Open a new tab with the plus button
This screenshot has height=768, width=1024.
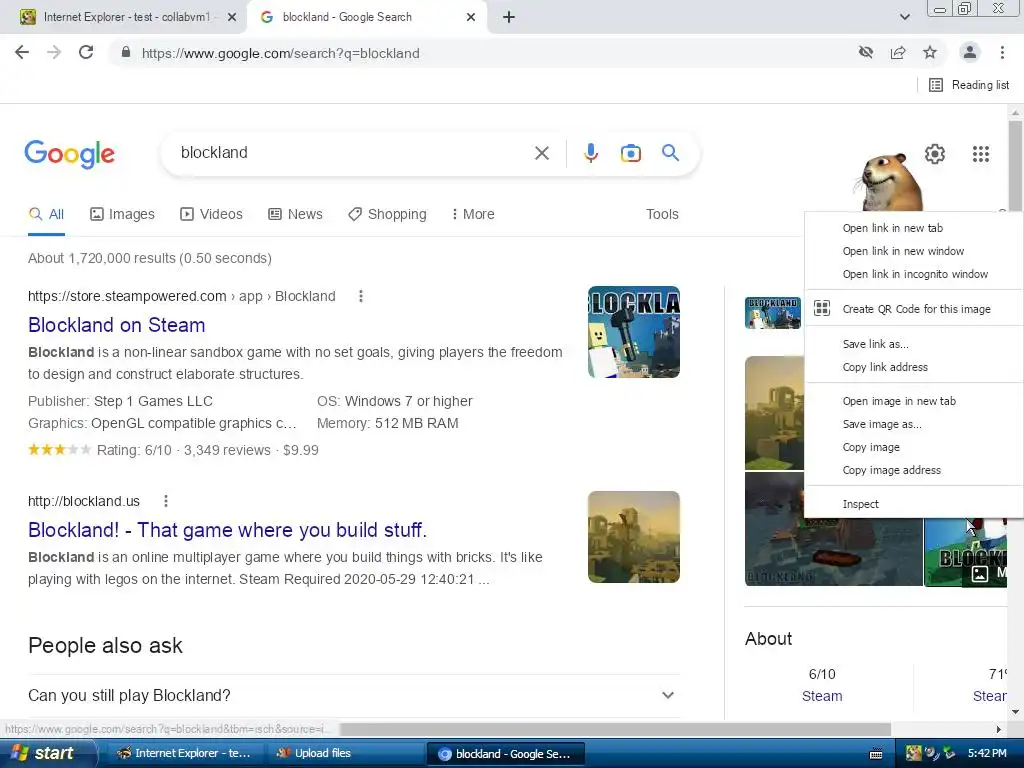click(x=509, y=17)
